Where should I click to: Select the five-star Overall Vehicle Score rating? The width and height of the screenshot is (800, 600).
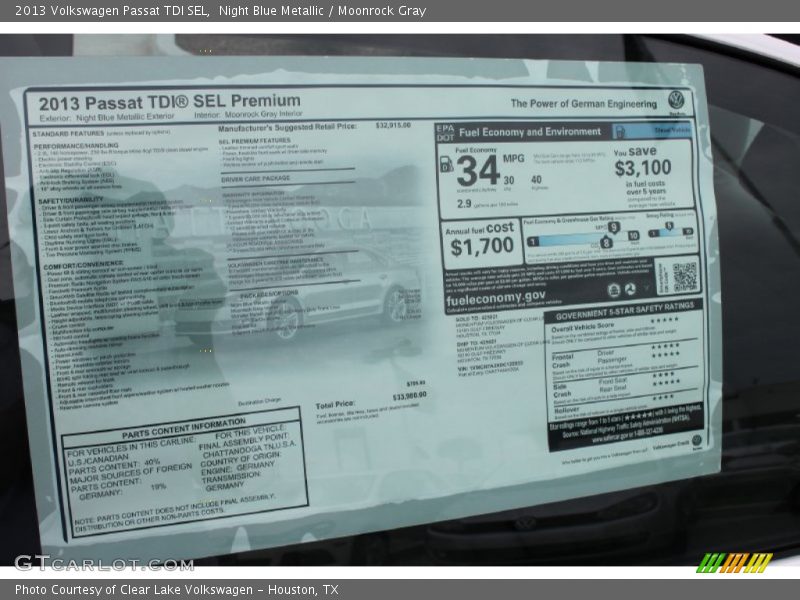[x=665, y=321]
